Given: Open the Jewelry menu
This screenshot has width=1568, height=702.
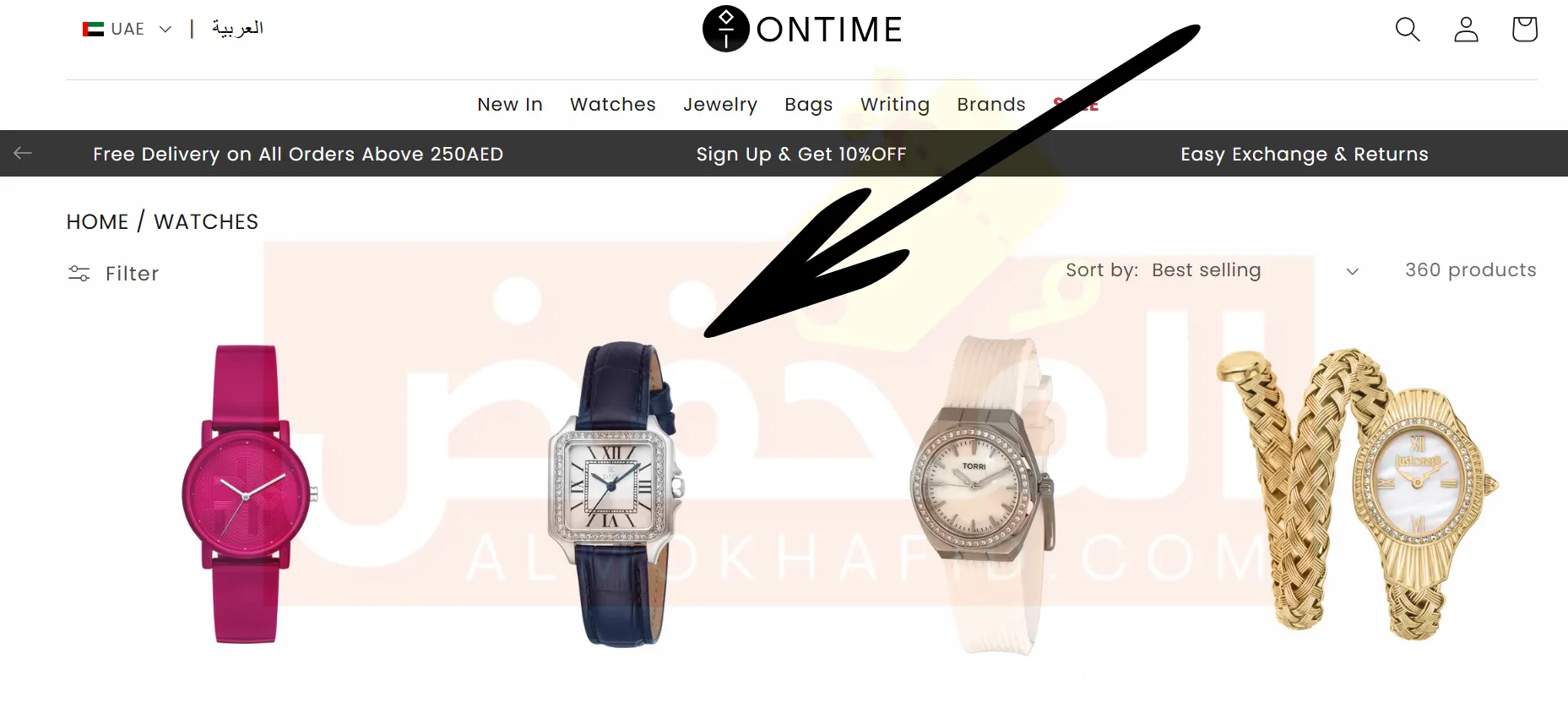Looking at the screenshot, I should 719,105.
